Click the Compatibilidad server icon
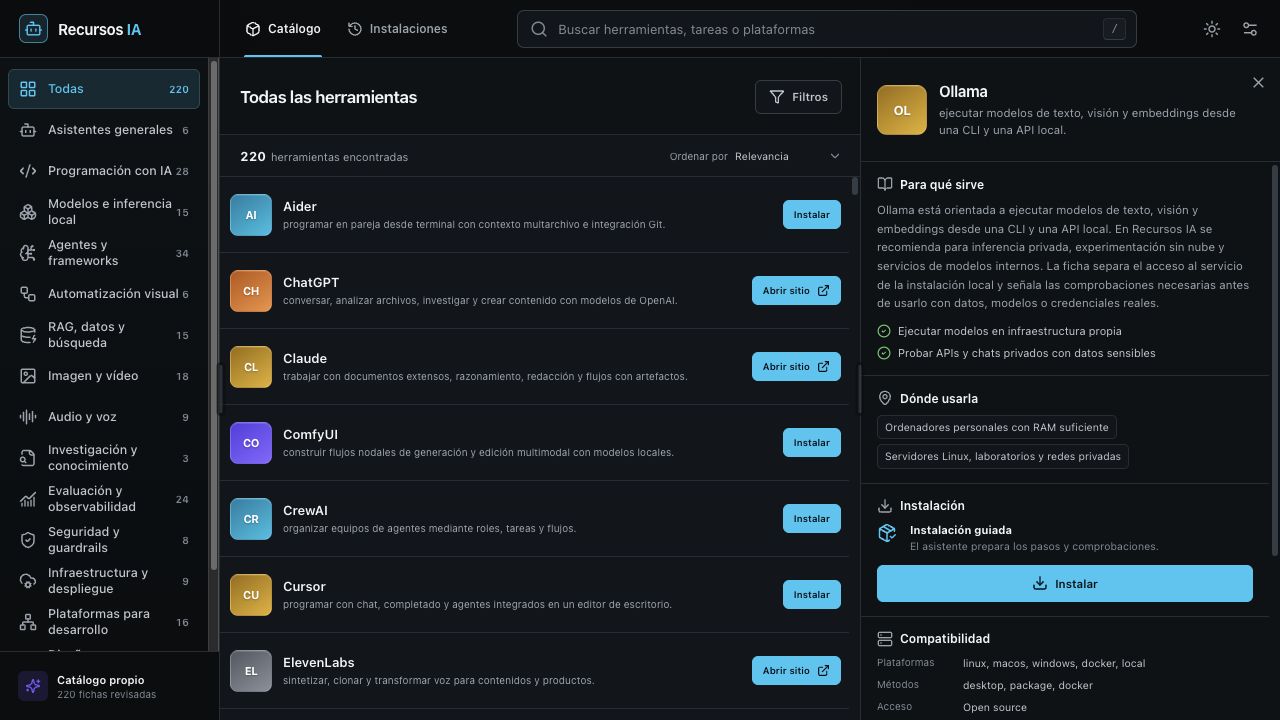The width and height of the screenshot is (1280, 720). [x=885, y=639]
